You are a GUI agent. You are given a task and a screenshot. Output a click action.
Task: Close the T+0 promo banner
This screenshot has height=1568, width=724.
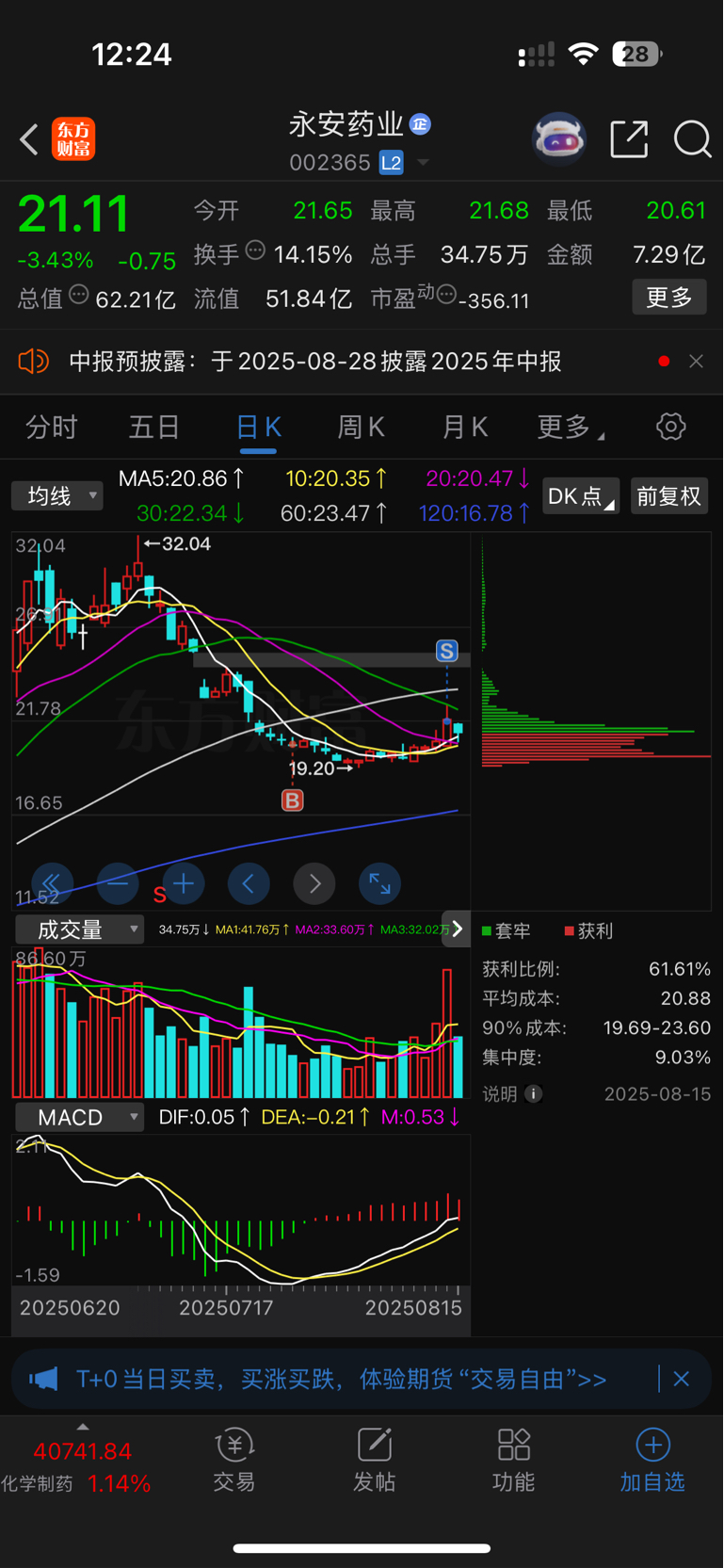coord(682,1380)
